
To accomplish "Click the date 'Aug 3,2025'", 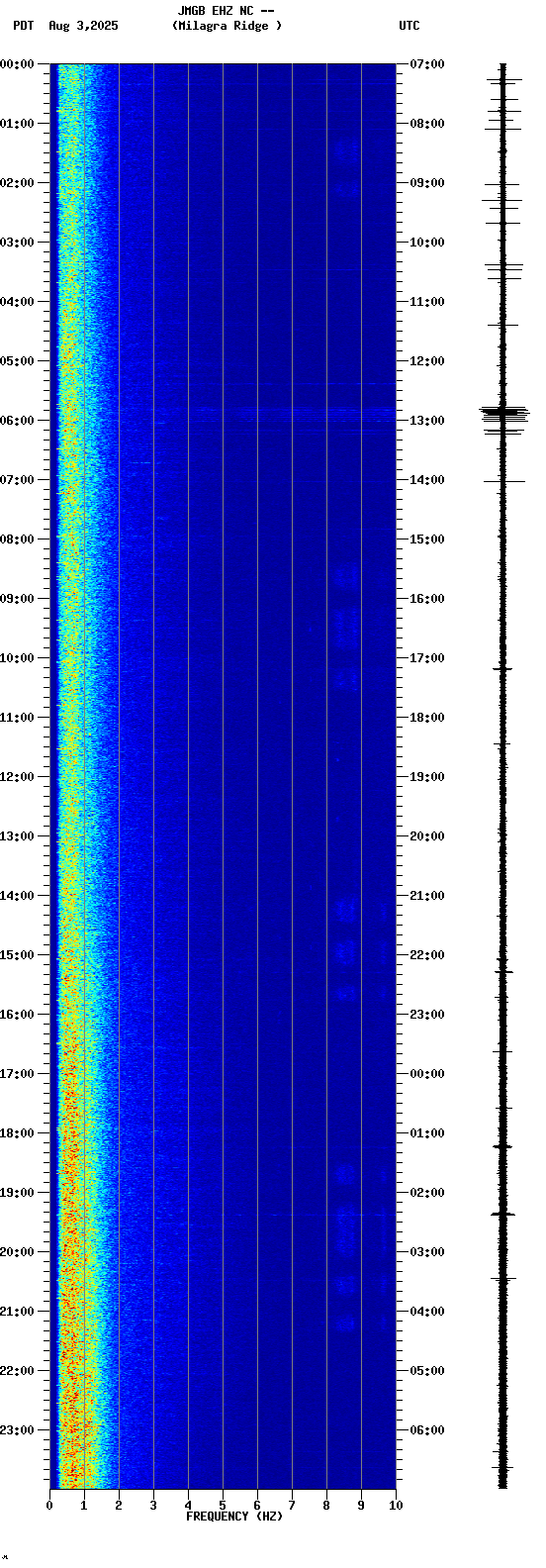I will [83, 26].
